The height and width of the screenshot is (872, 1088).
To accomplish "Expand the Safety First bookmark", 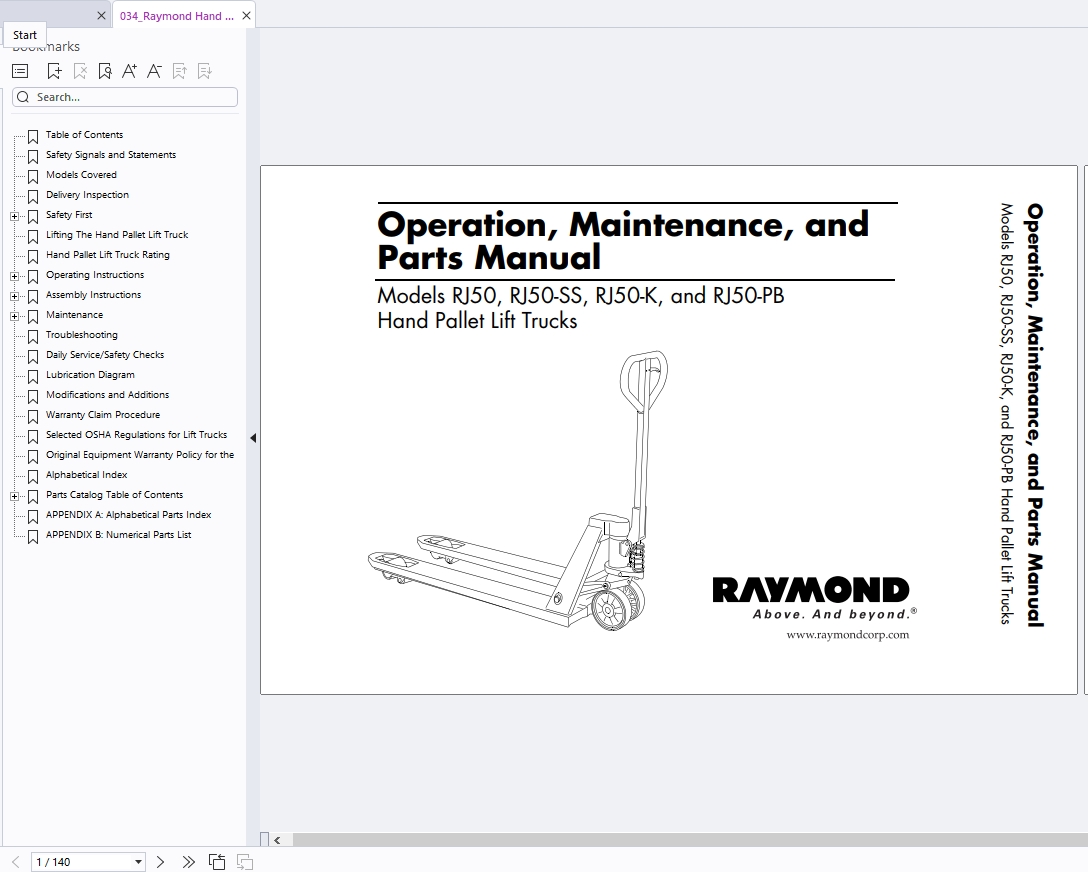I will 13,215.
